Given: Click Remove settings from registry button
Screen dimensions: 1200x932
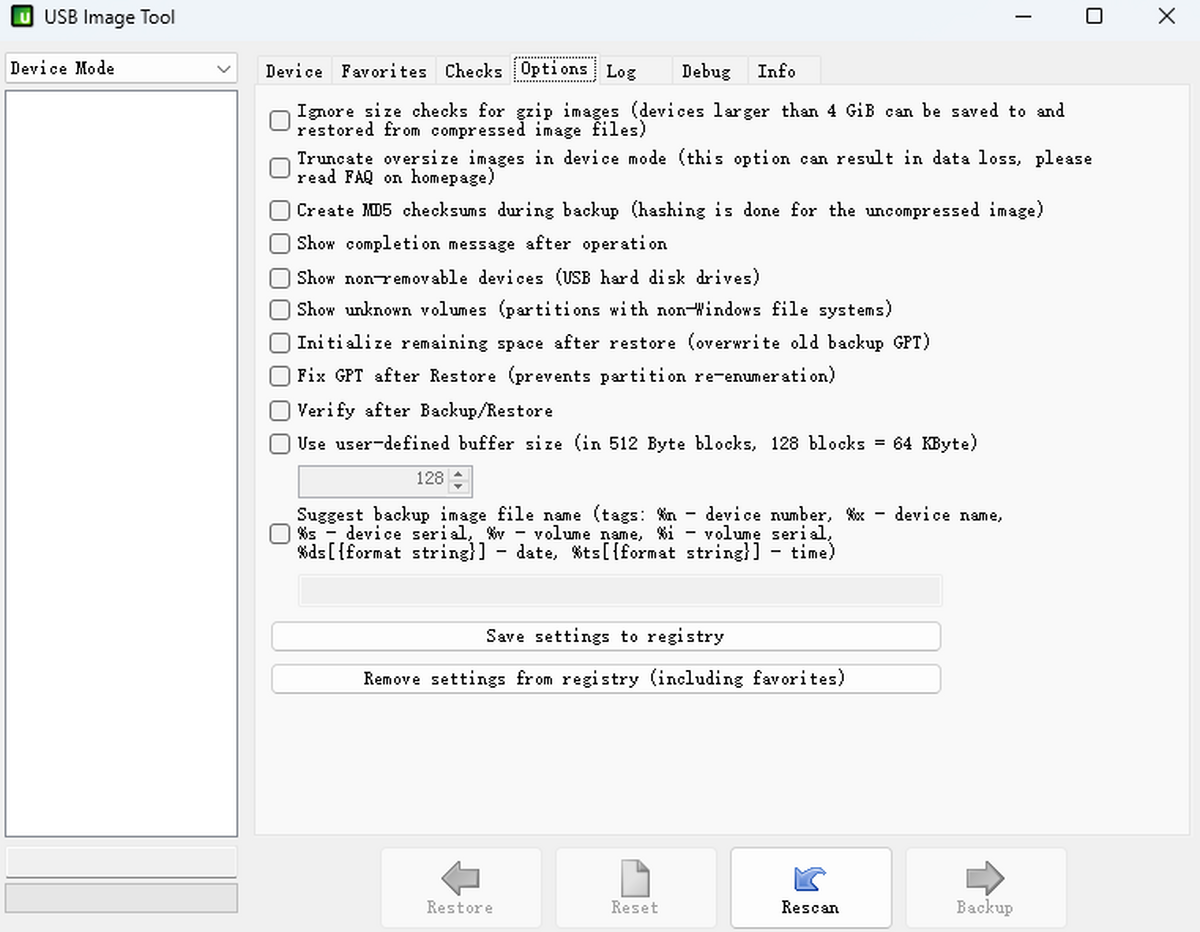Looking at the screenshot, I should click(606, 679).
